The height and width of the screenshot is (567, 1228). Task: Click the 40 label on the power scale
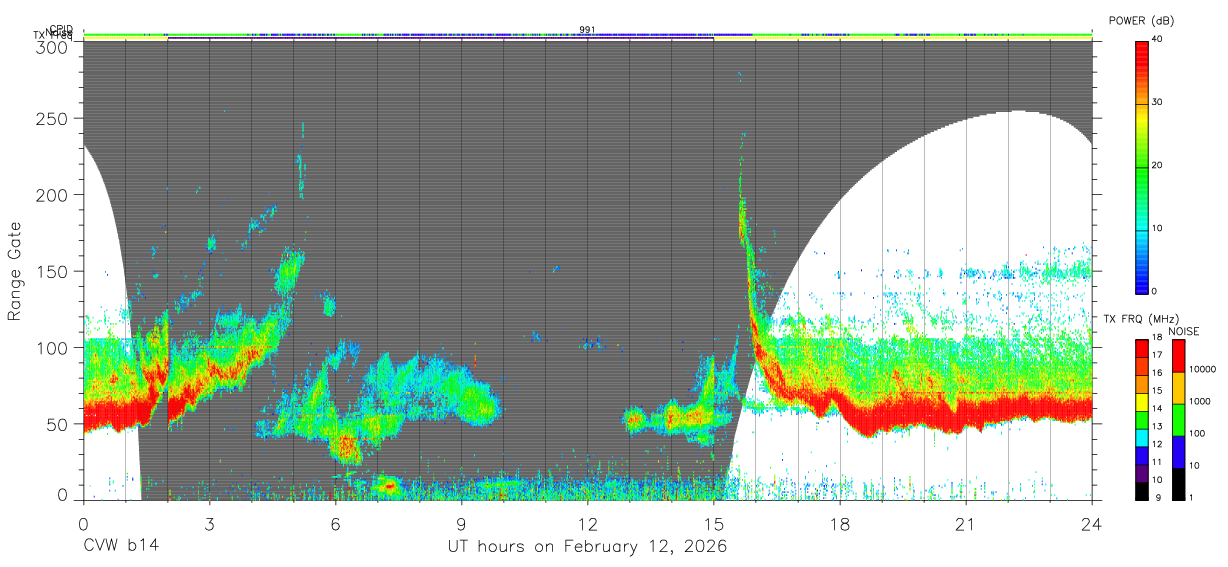pos(1158,39)
